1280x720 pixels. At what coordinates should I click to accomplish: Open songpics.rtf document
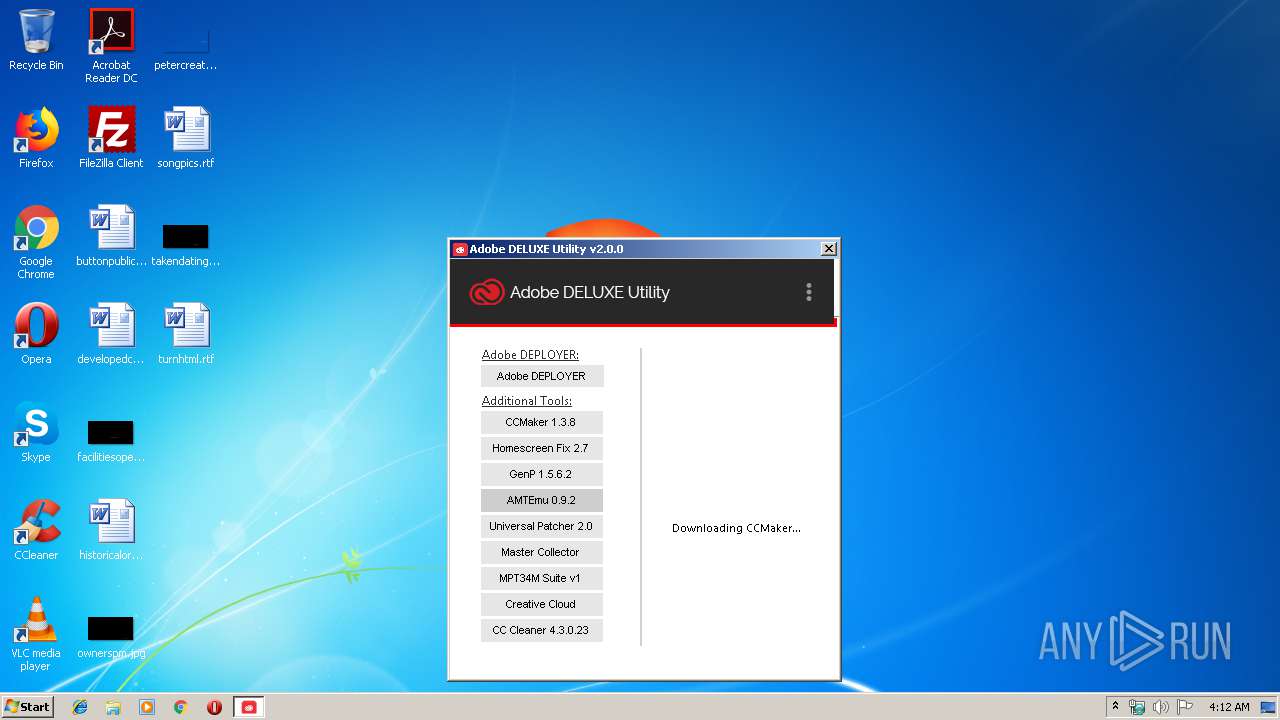(186, 138)
